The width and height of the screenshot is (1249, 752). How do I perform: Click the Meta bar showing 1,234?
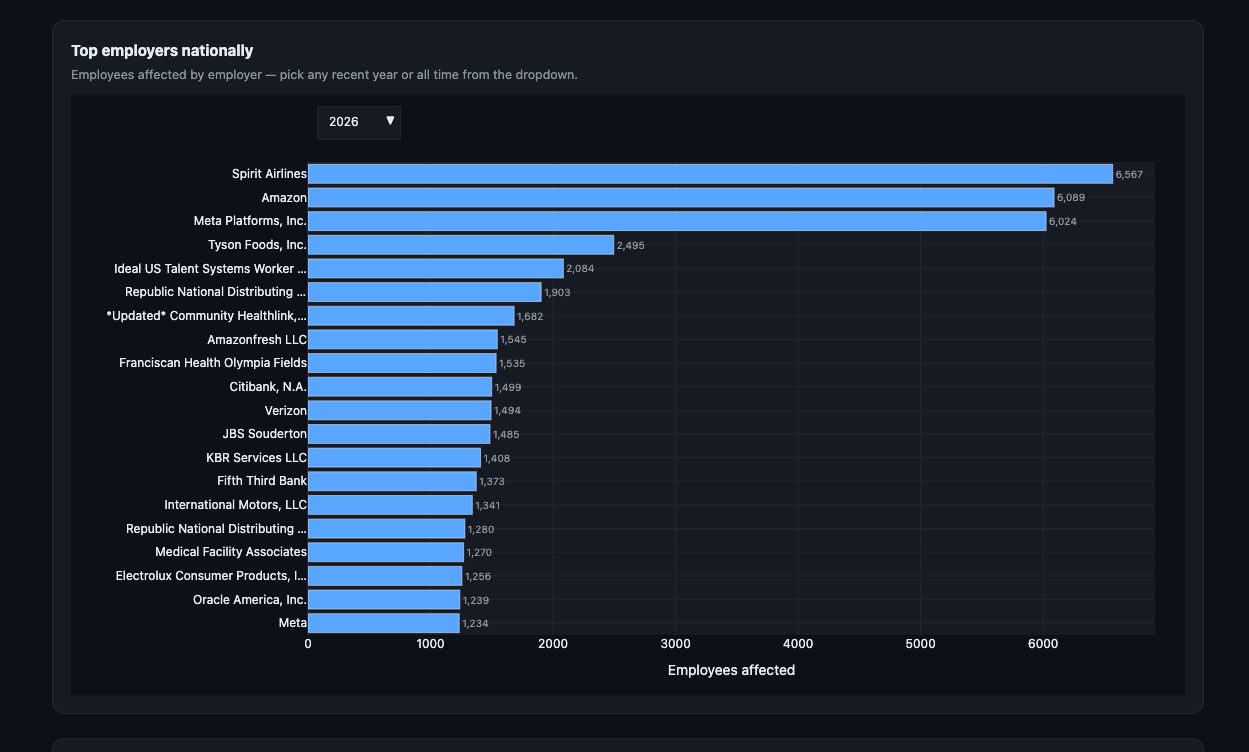coord(384,623)
